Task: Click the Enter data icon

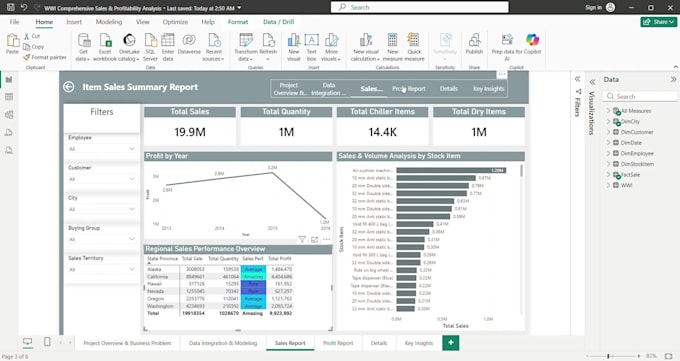Action: tap(168, 47)
